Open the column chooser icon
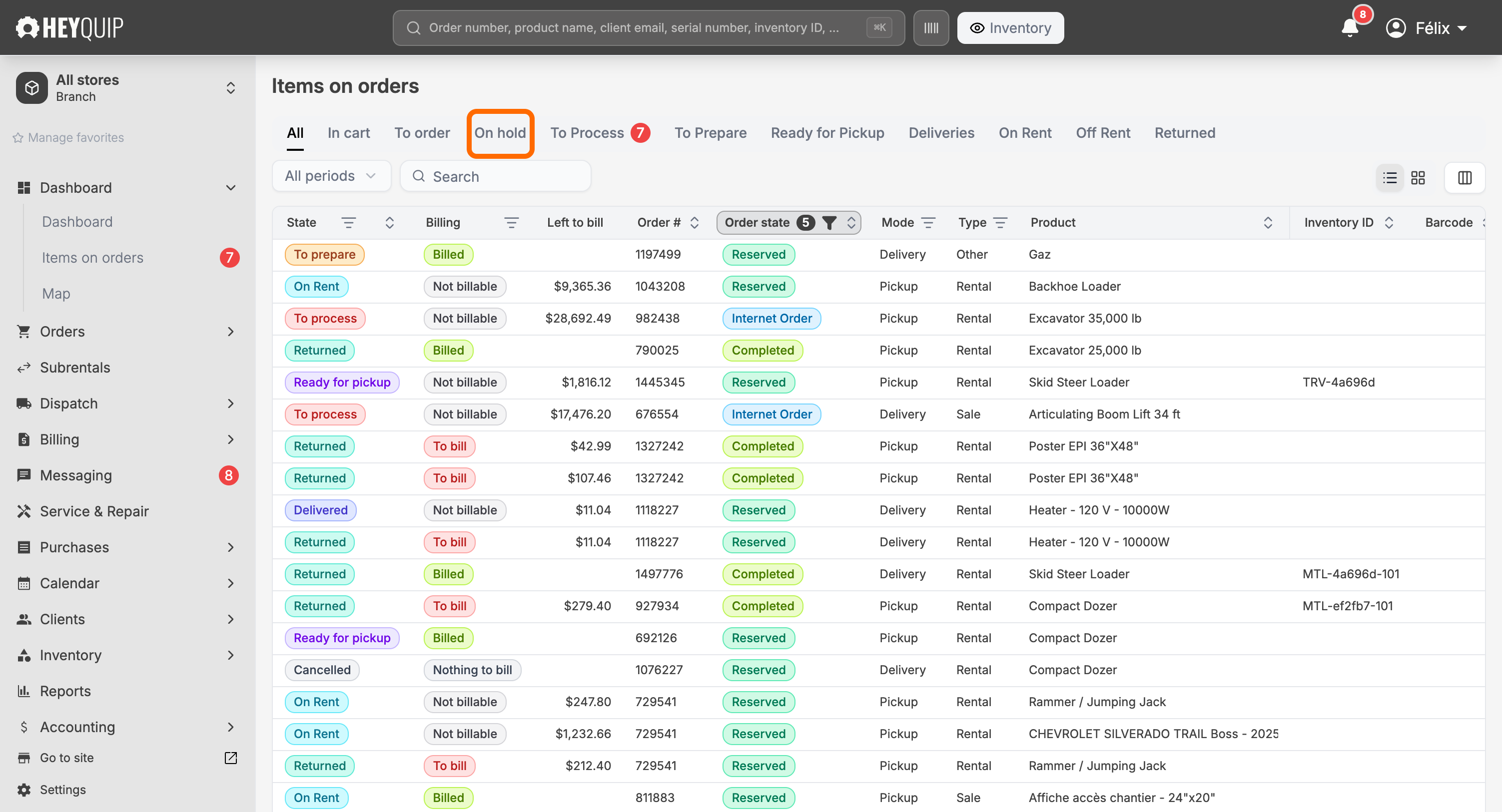 point(1464,177)
